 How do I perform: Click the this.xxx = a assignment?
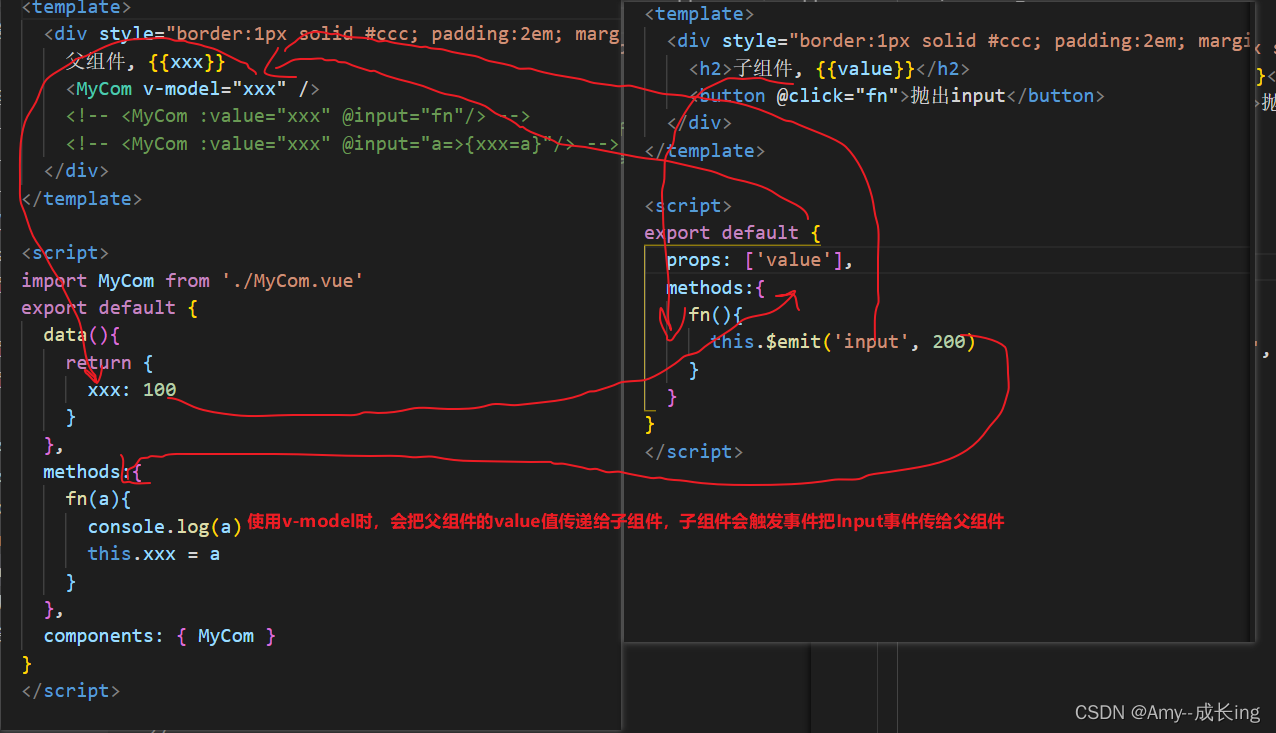[153, 553]
